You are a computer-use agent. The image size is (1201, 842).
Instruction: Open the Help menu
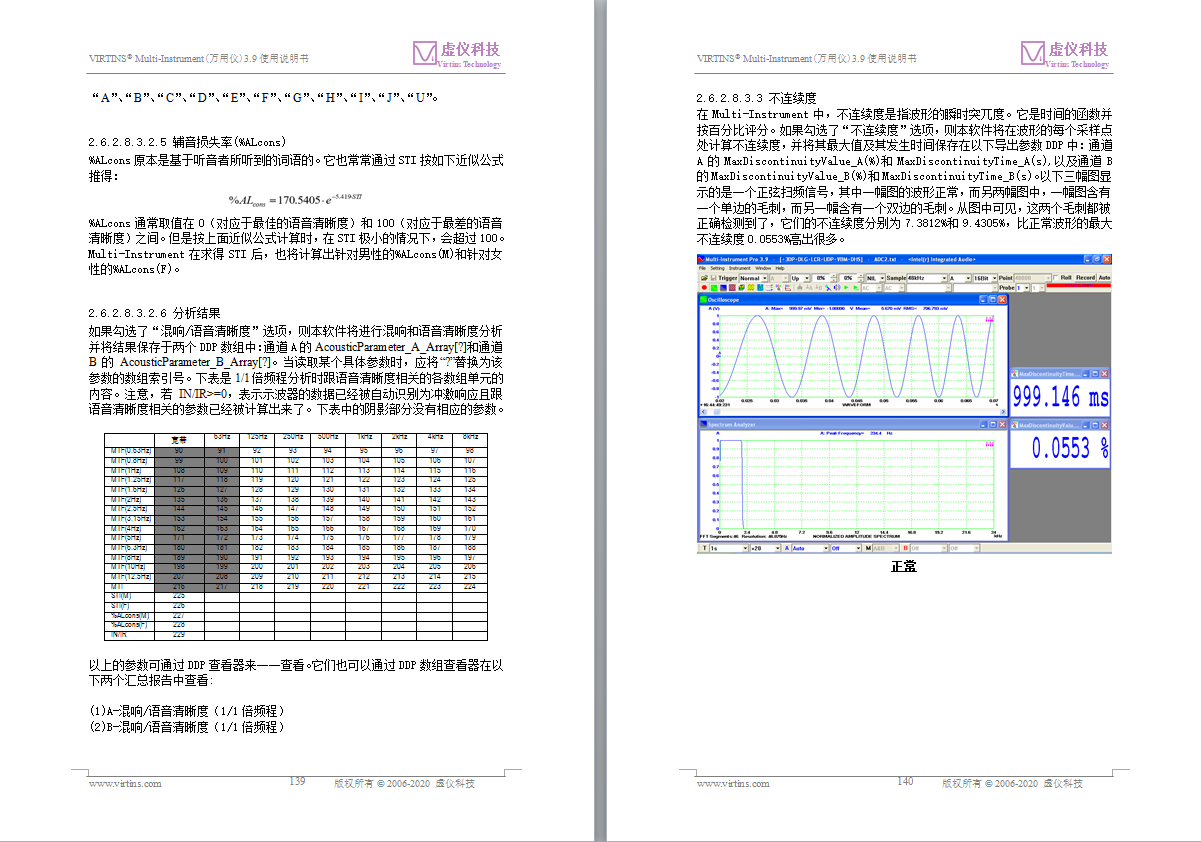780,268
